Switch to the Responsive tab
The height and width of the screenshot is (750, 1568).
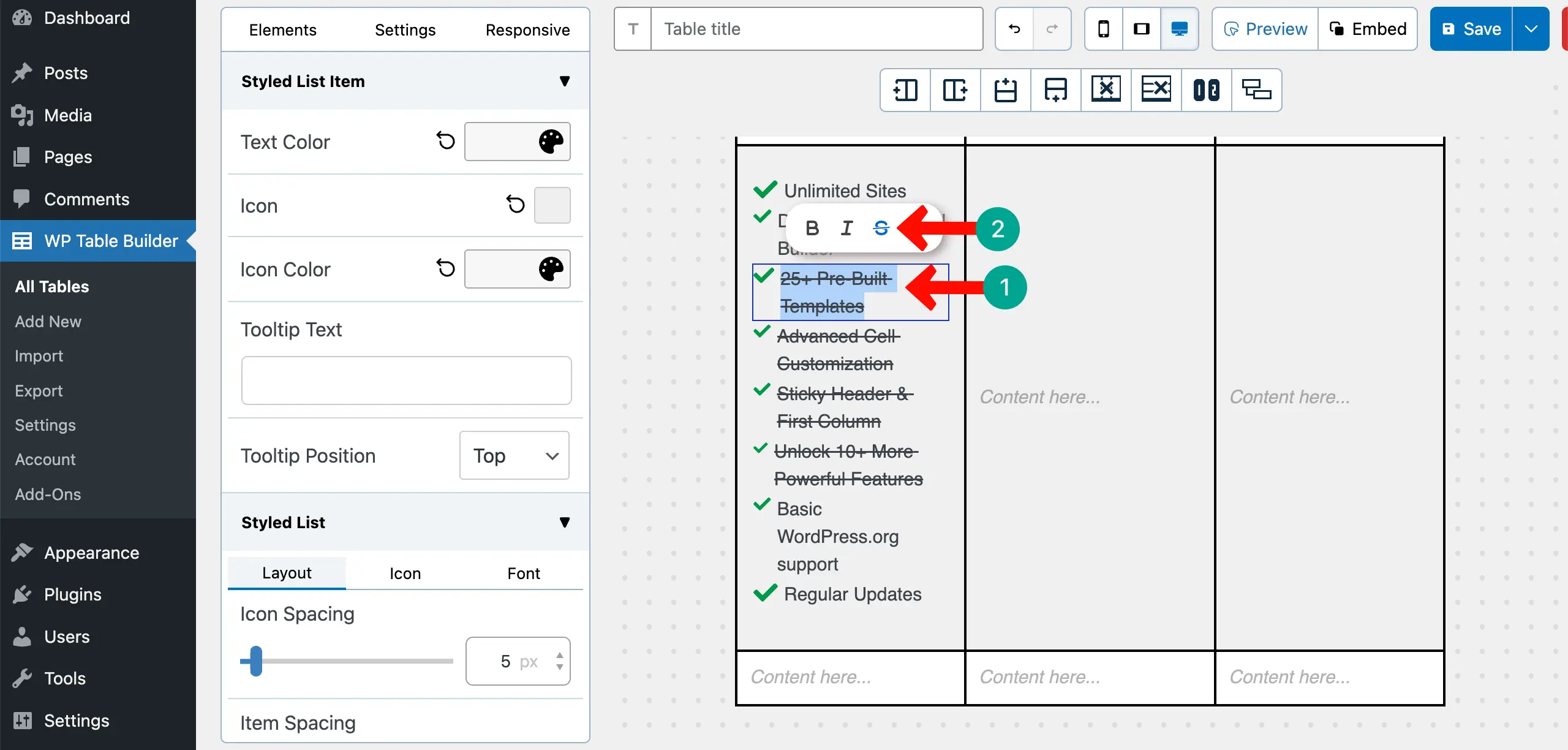(x=527, y=30)
